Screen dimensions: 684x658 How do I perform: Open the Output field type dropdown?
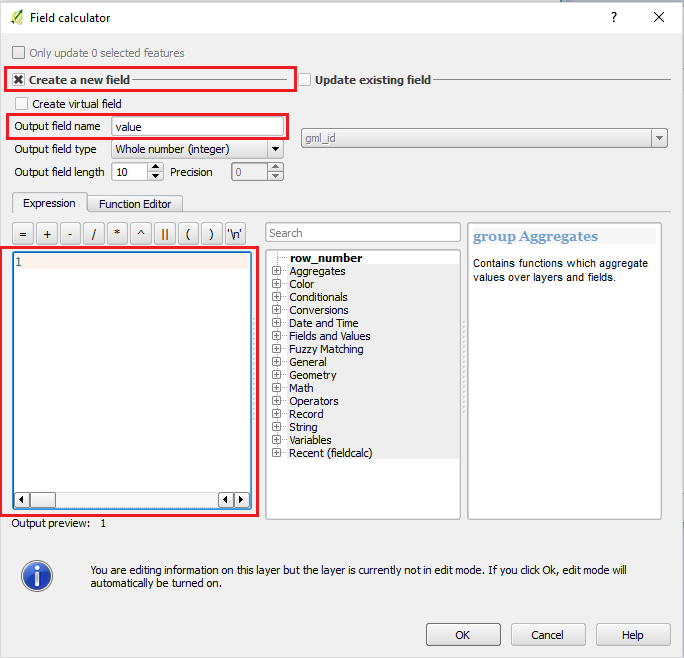point(197,149)
